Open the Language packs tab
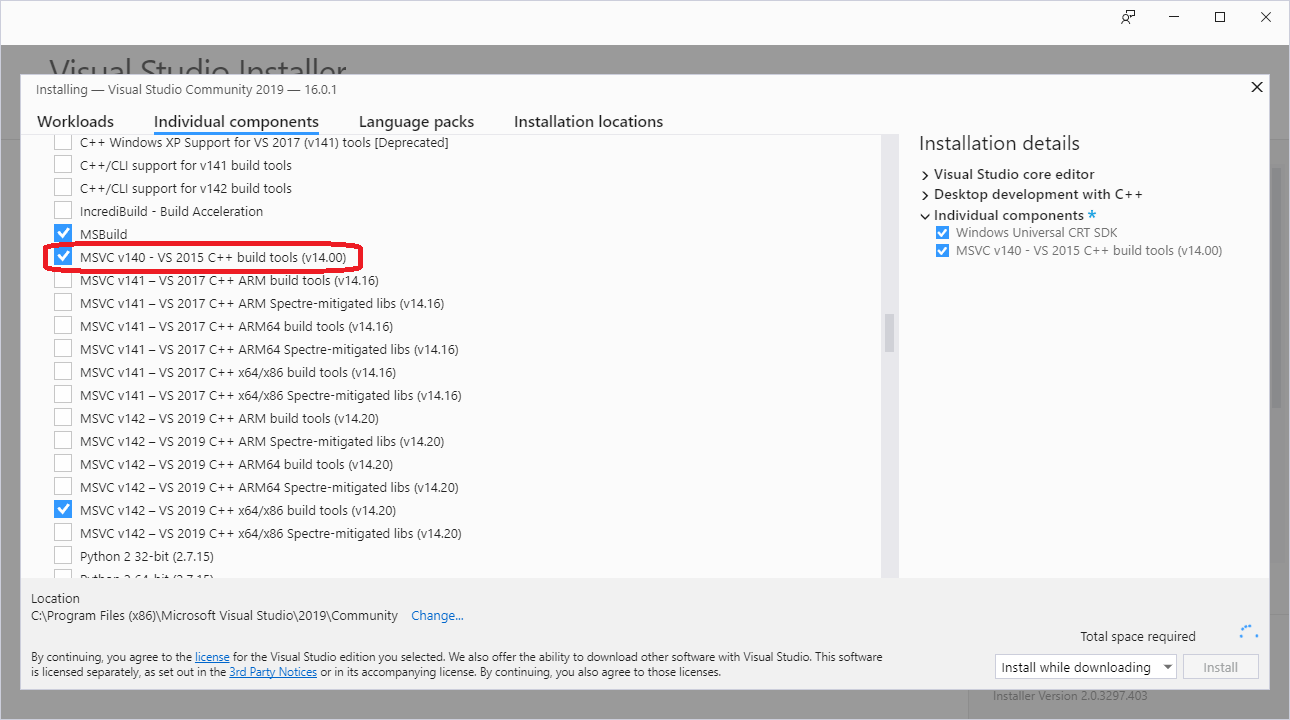Viewport: 1290px width, 720px height. [416, 121]
